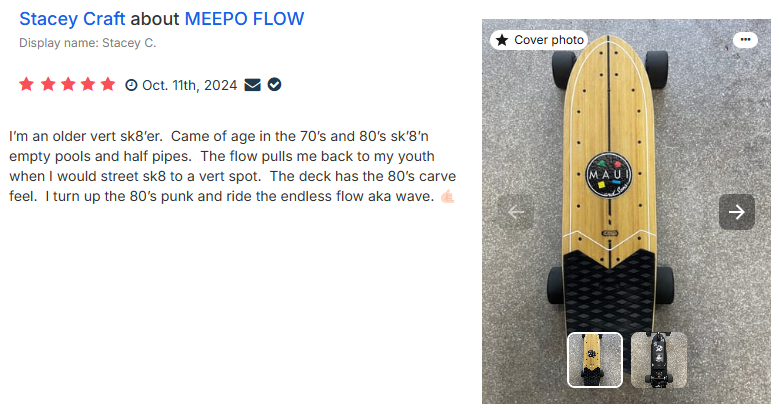Click the fourth red rating star
779x410 pixels.
(x=87, y=85)
